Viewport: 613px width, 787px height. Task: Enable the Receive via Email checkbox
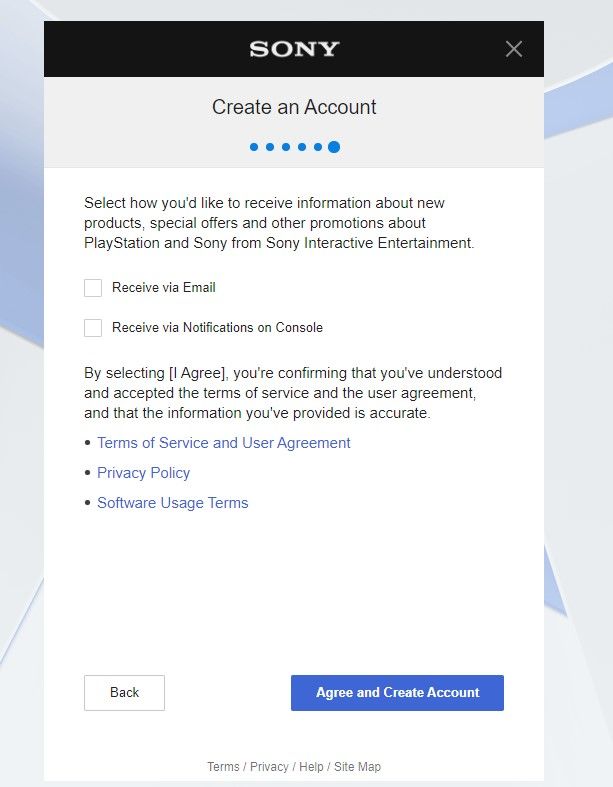(x=93, y=288)
